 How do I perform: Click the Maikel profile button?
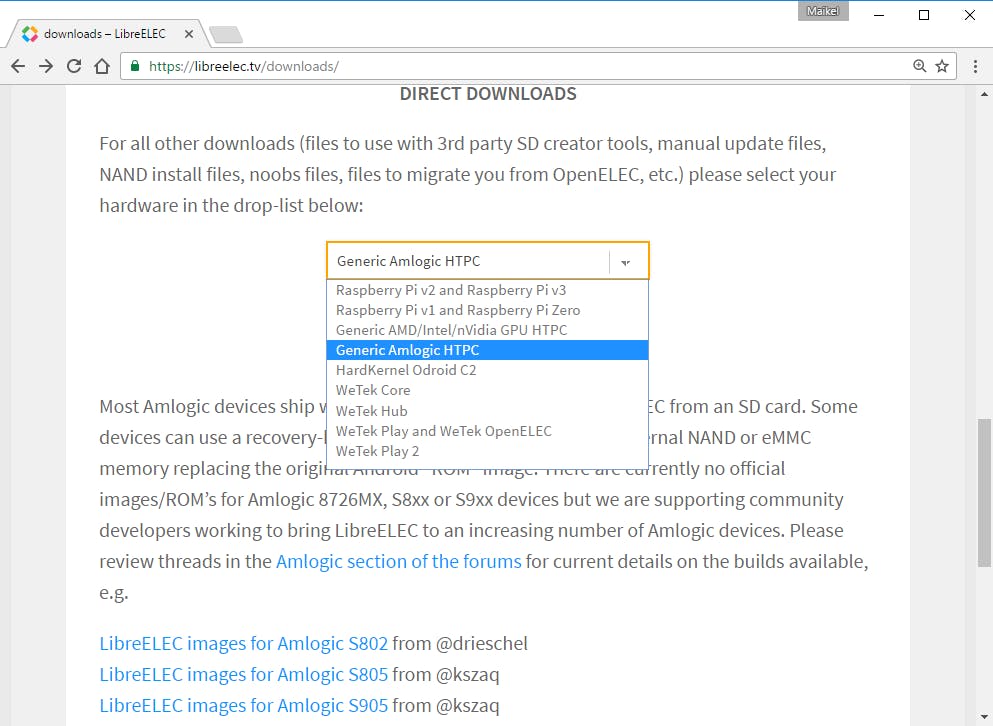[x=823, y=11]
